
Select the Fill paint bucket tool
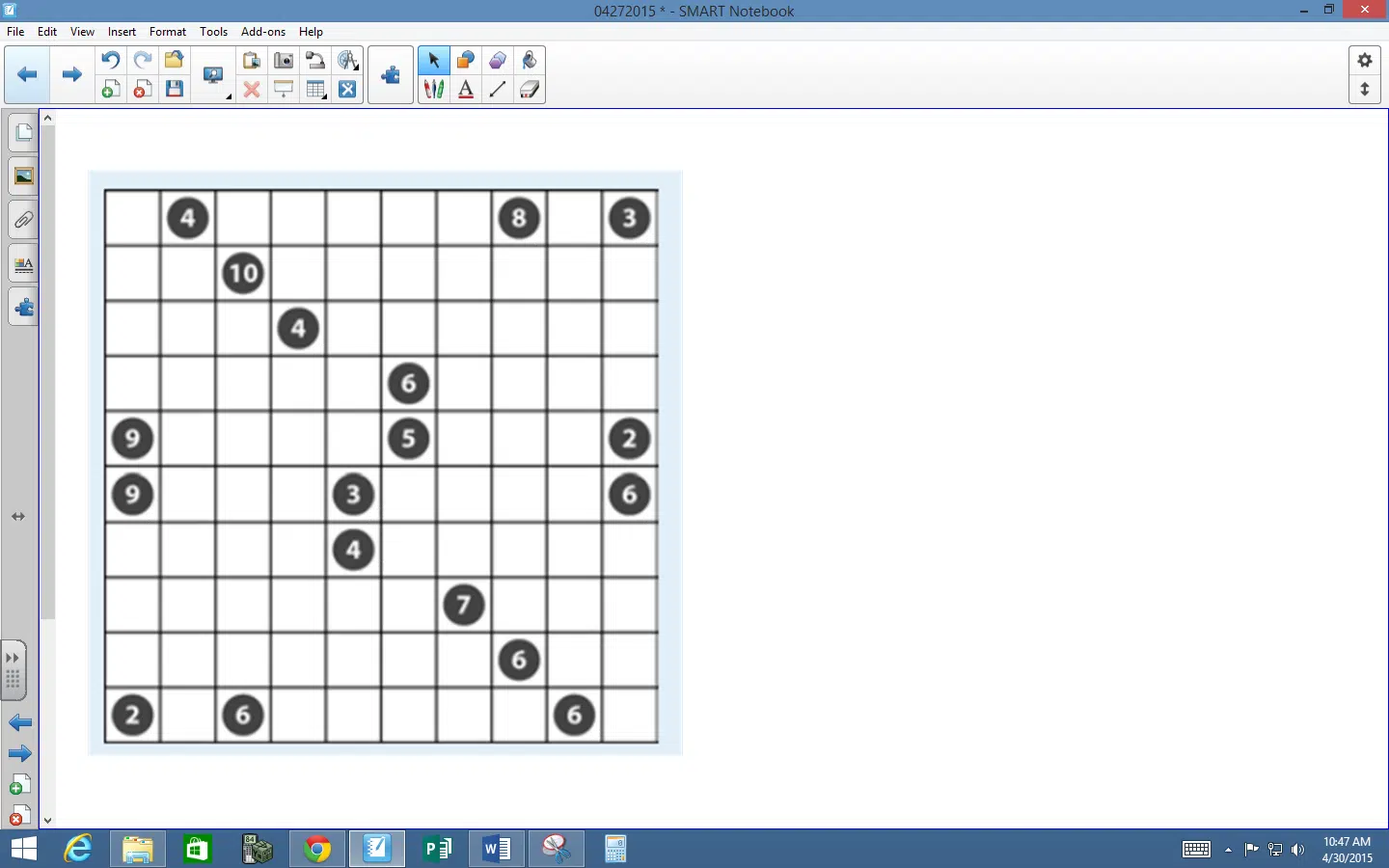click(x=530, y=61)
